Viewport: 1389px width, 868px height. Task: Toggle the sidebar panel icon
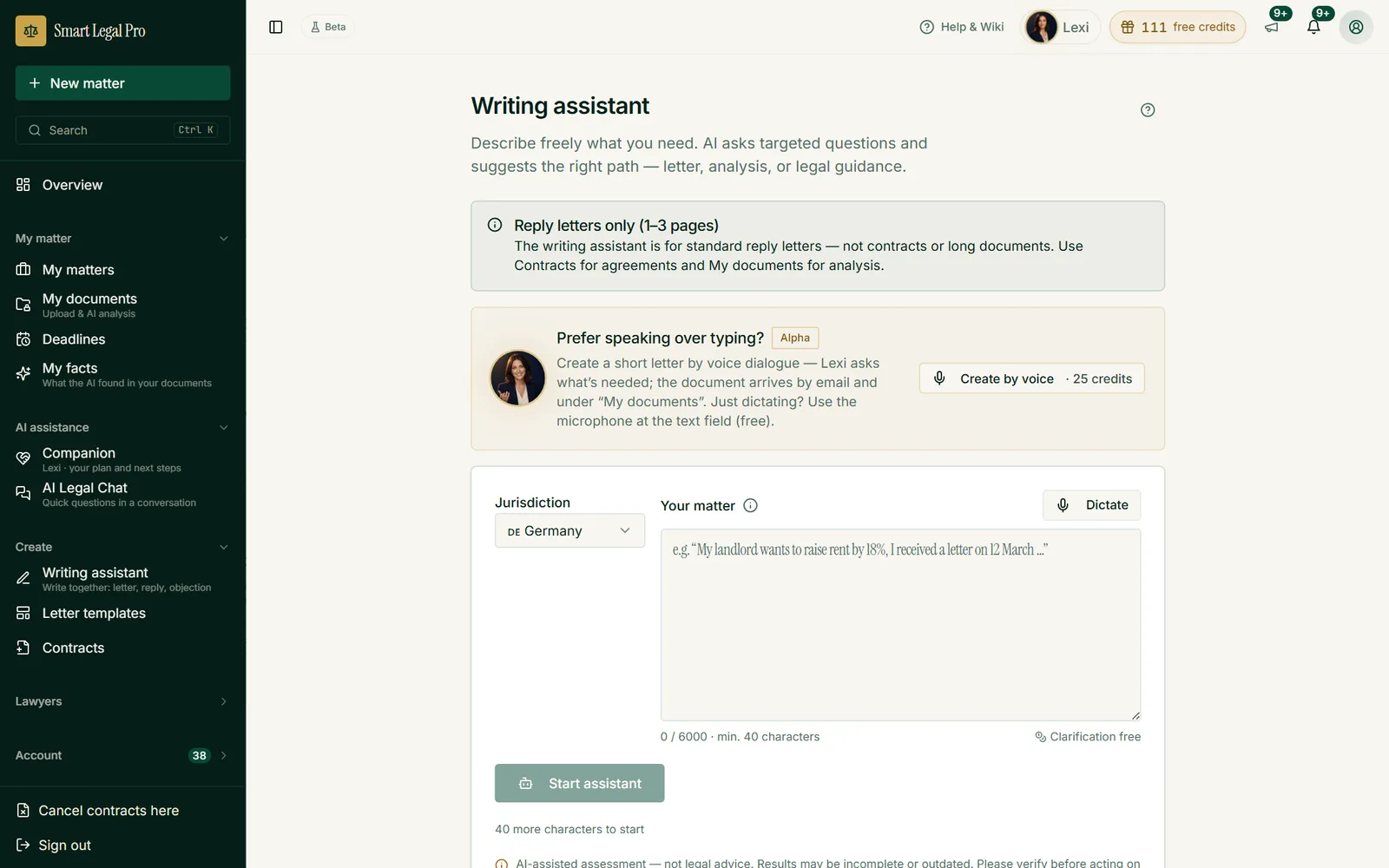276,27
